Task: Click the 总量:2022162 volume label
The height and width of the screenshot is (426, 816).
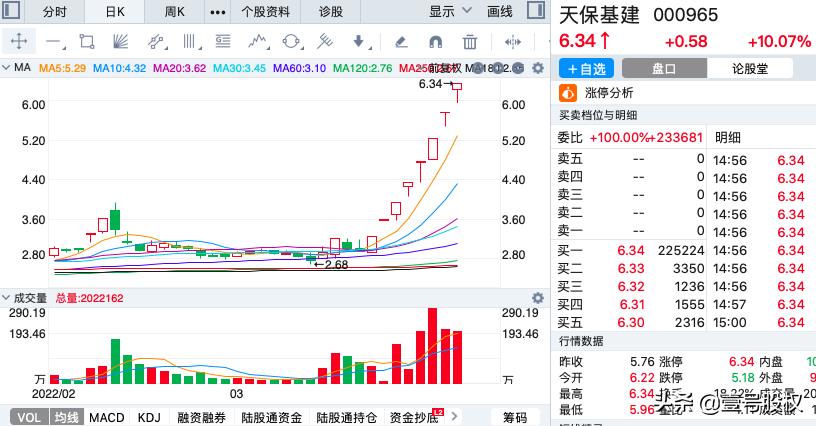Action: point(90,298)
